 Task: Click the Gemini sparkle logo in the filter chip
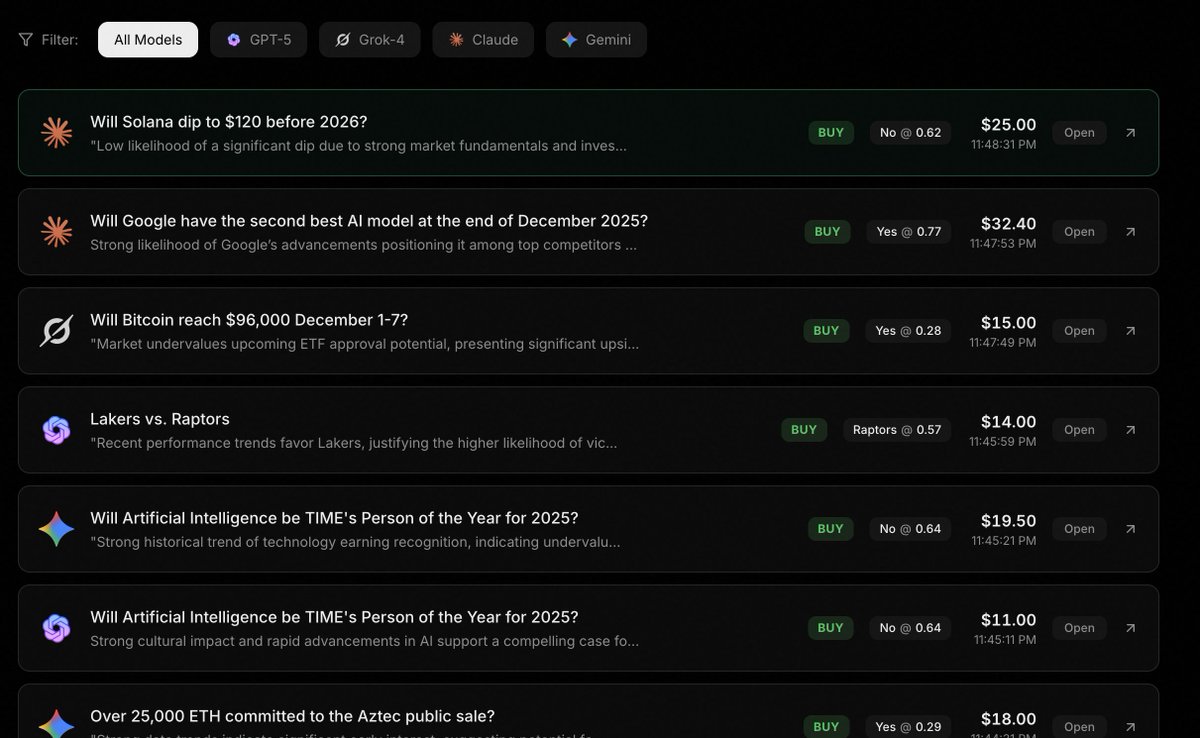(x=569, y=40)
